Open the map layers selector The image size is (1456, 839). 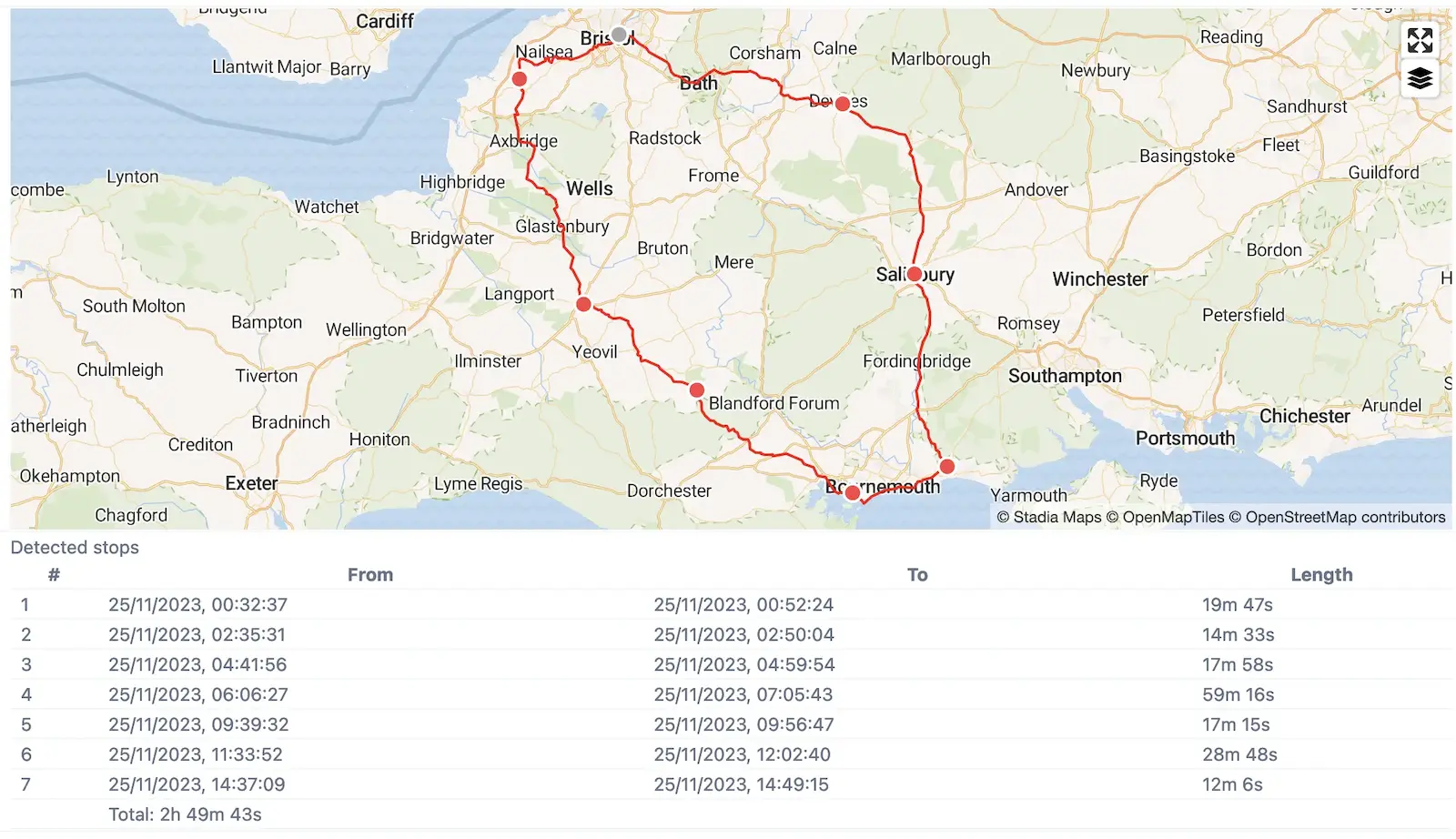coord(1420,79)
